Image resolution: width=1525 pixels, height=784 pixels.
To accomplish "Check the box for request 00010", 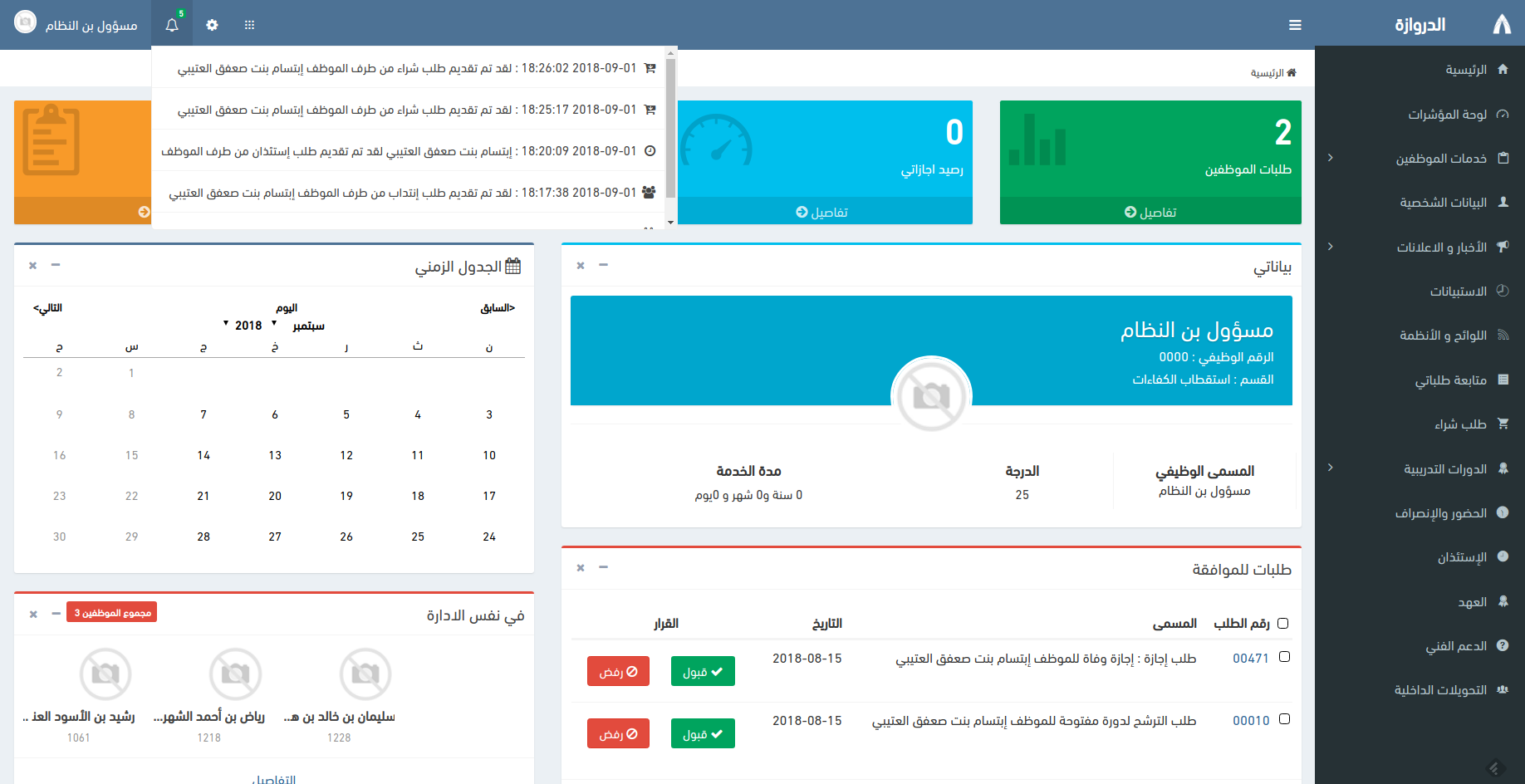I will [x=1284, y=719].
